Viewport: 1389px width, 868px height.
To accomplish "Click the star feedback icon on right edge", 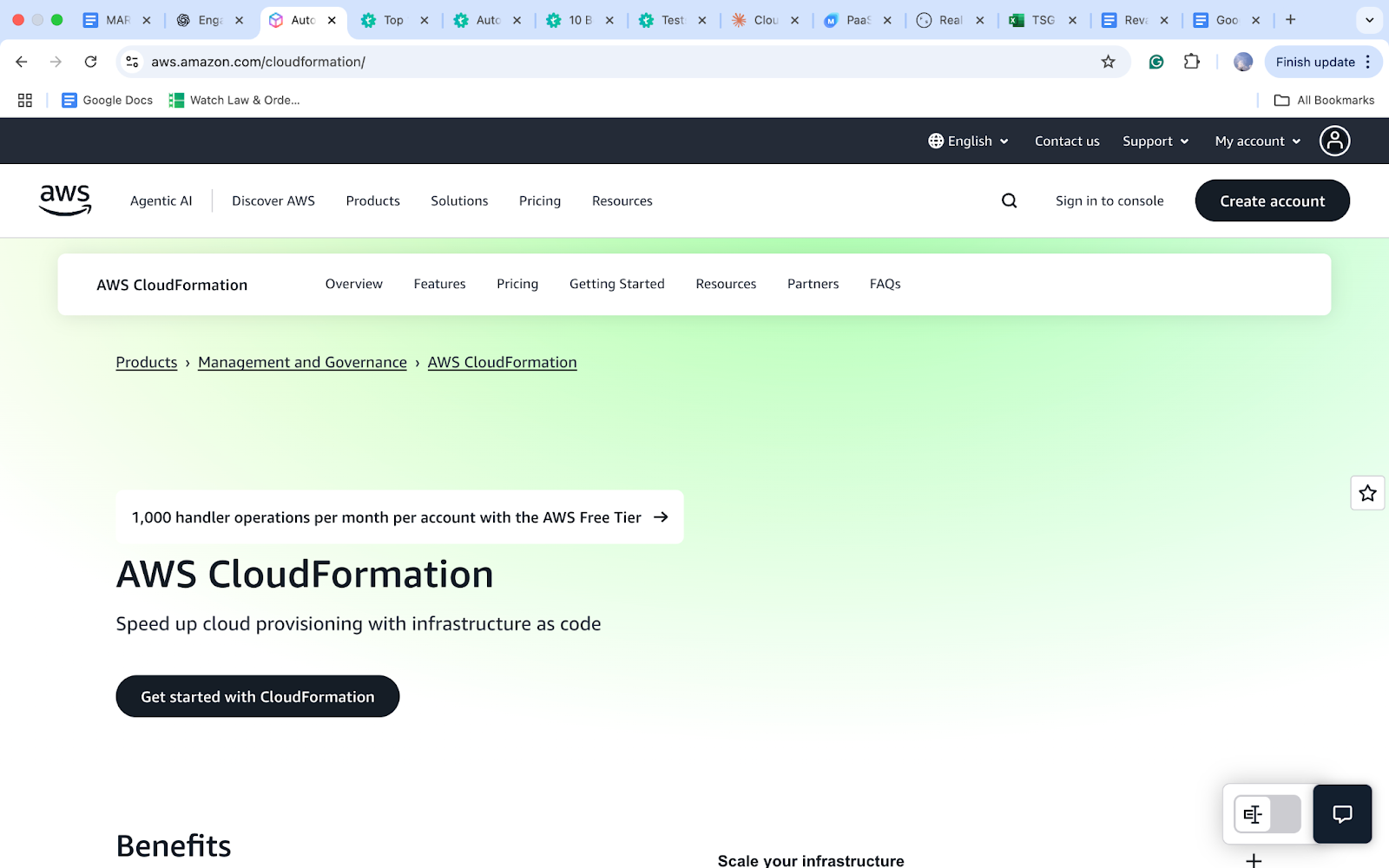I will [1367, 493].
